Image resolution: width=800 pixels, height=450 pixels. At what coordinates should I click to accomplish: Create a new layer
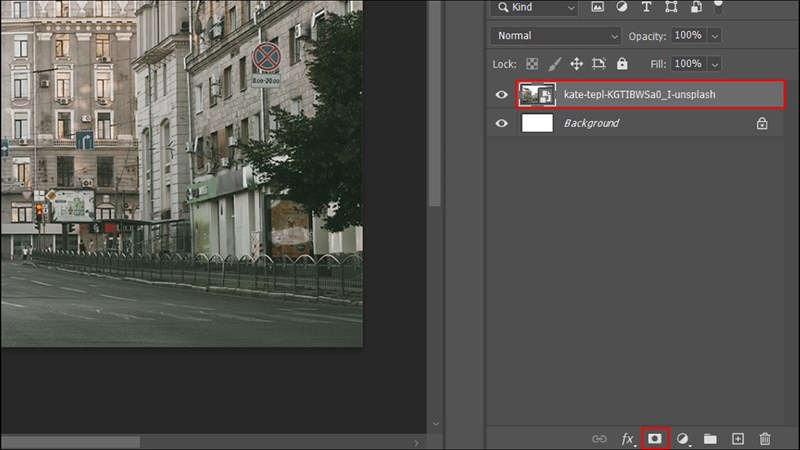pos(738,438)
